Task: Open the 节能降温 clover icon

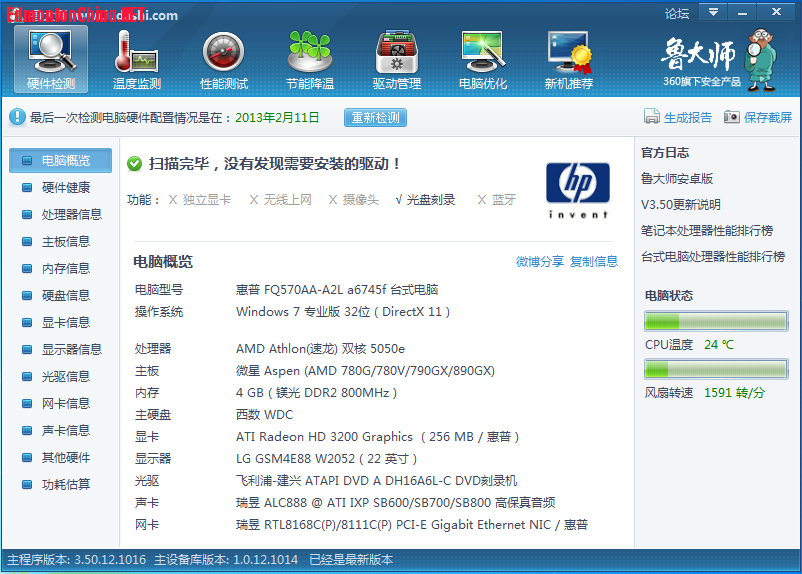Action: pyautogui.click(x=310, y=59)
